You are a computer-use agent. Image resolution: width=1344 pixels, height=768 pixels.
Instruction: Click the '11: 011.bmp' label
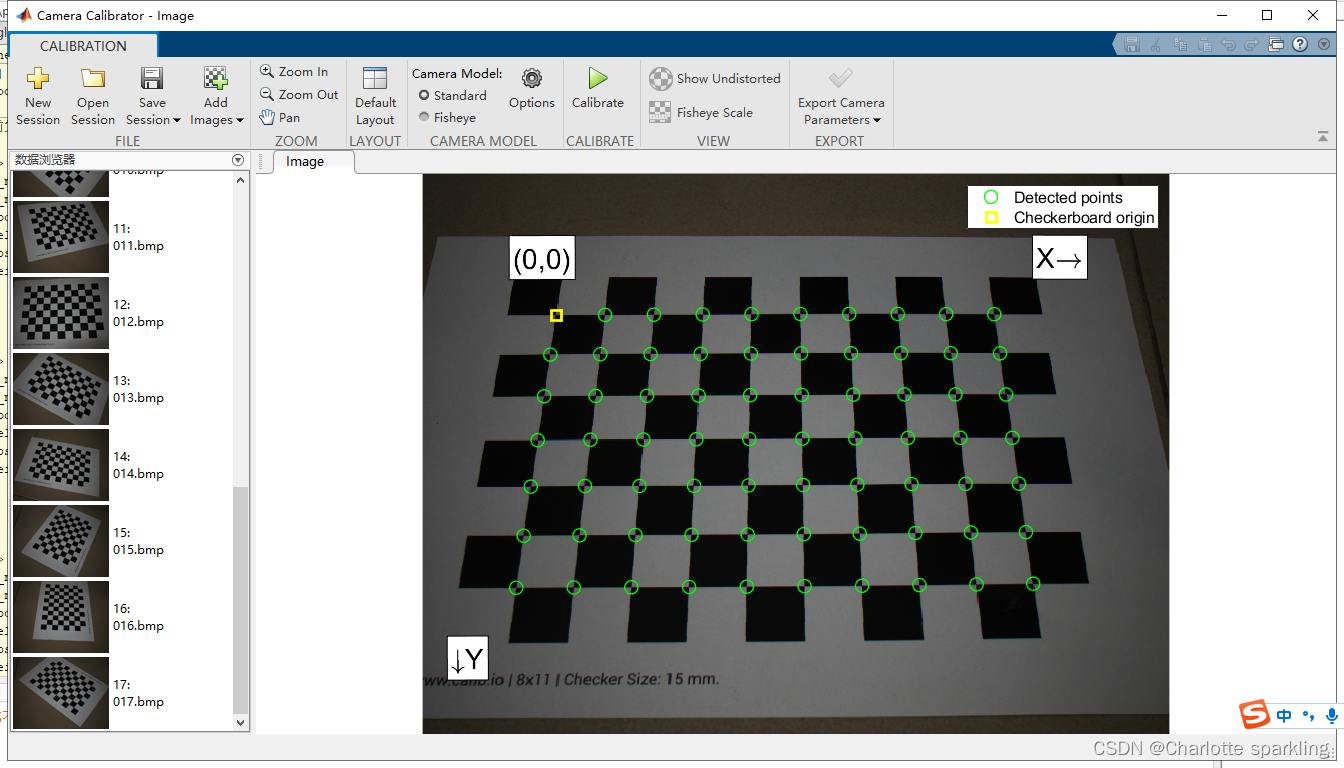pyautogui.click(x=138, y=237)
